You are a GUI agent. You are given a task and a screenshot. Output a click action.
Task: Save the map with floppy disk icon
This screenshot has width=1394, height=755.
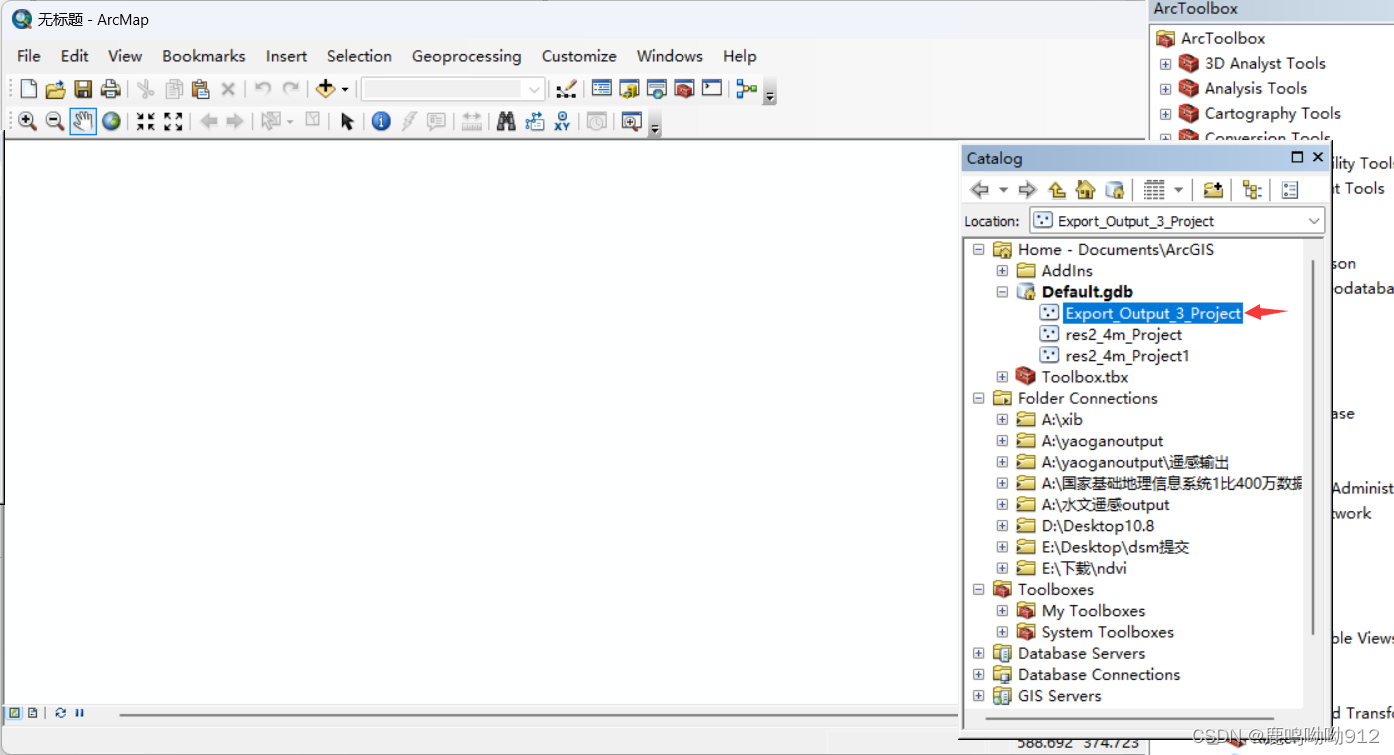[83, 89]
